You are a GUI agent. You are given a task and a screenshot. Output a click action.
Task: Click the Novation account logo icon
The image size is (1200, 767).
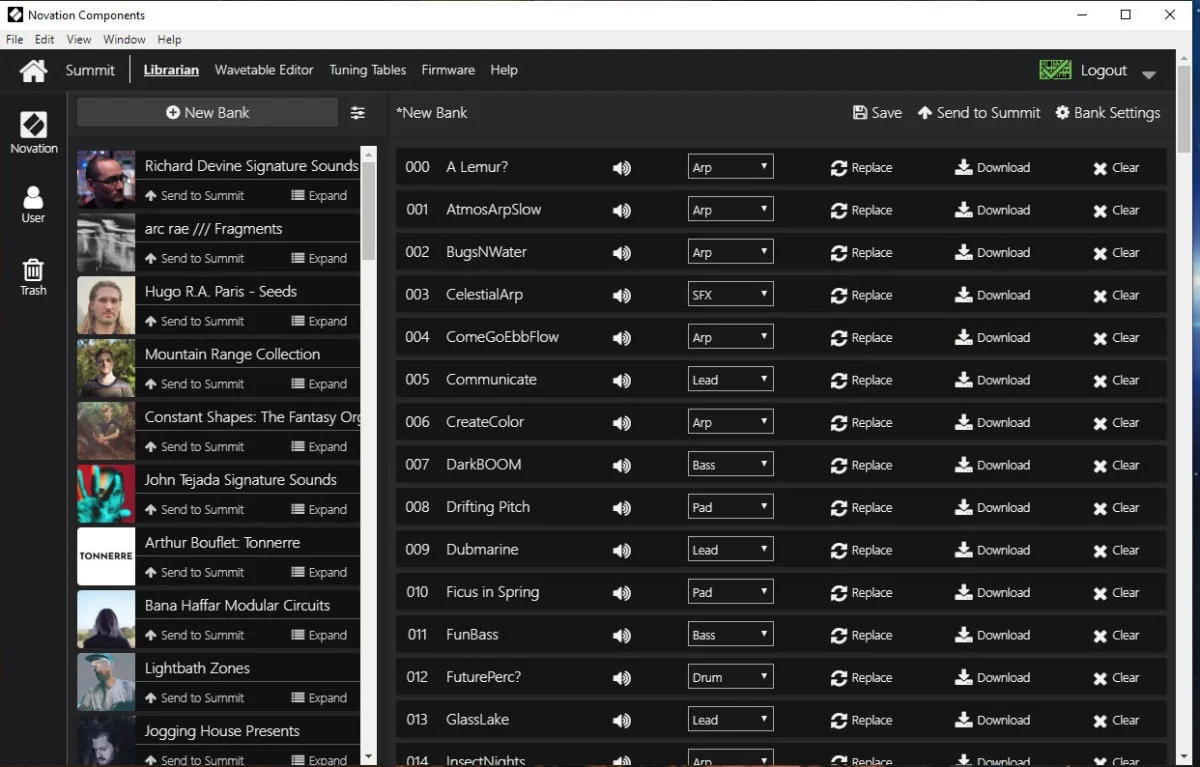tap(1055, 70)
